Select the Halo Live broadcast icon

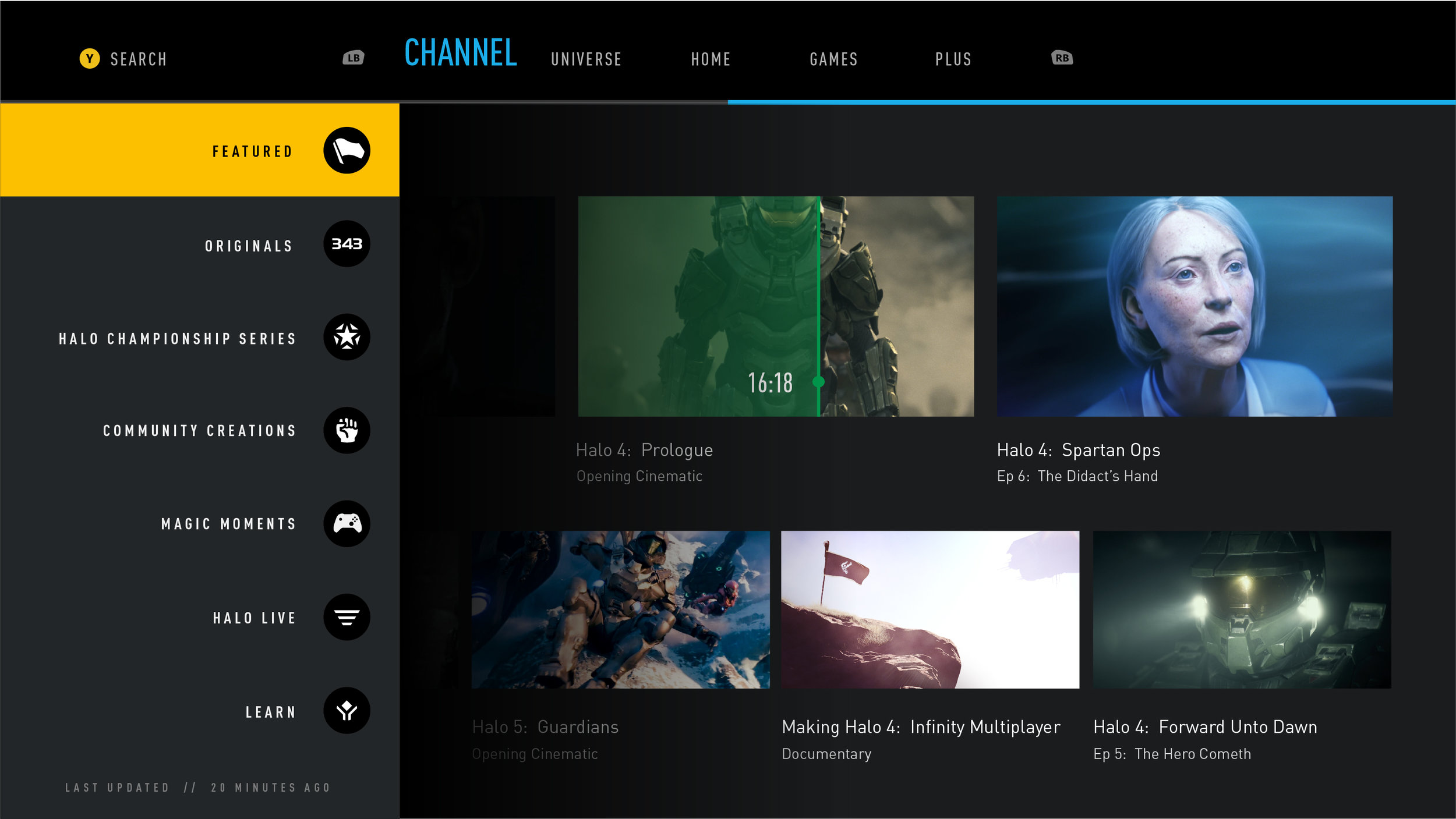point(347,617)
